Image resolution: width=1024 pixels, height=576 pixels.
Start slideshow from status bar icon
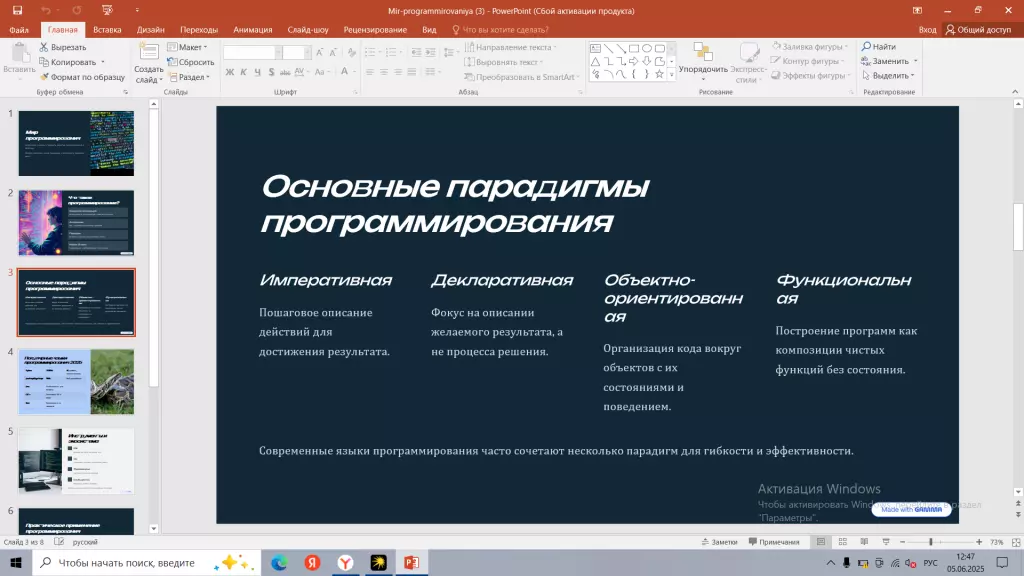point(886,541)
